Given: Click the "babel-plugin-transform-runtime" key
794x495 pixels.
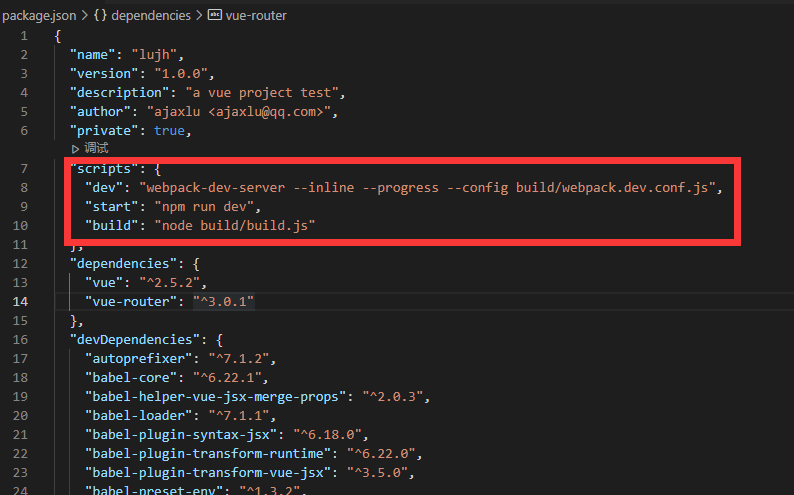Looking at the screenshot, I should tap(208, 453).
